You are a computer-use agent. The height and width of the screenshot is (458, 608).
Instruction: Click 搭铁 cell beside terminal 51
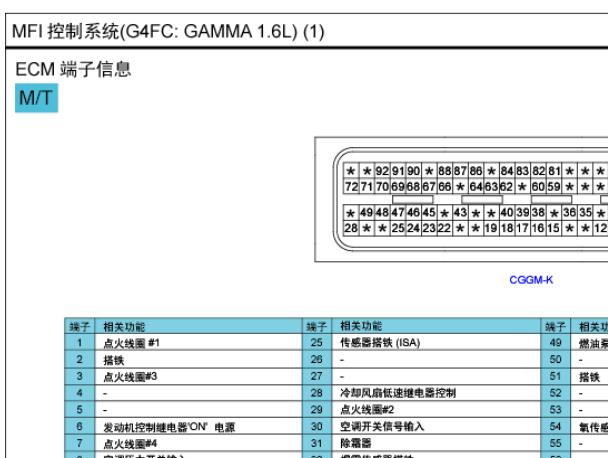pos(589,377)
